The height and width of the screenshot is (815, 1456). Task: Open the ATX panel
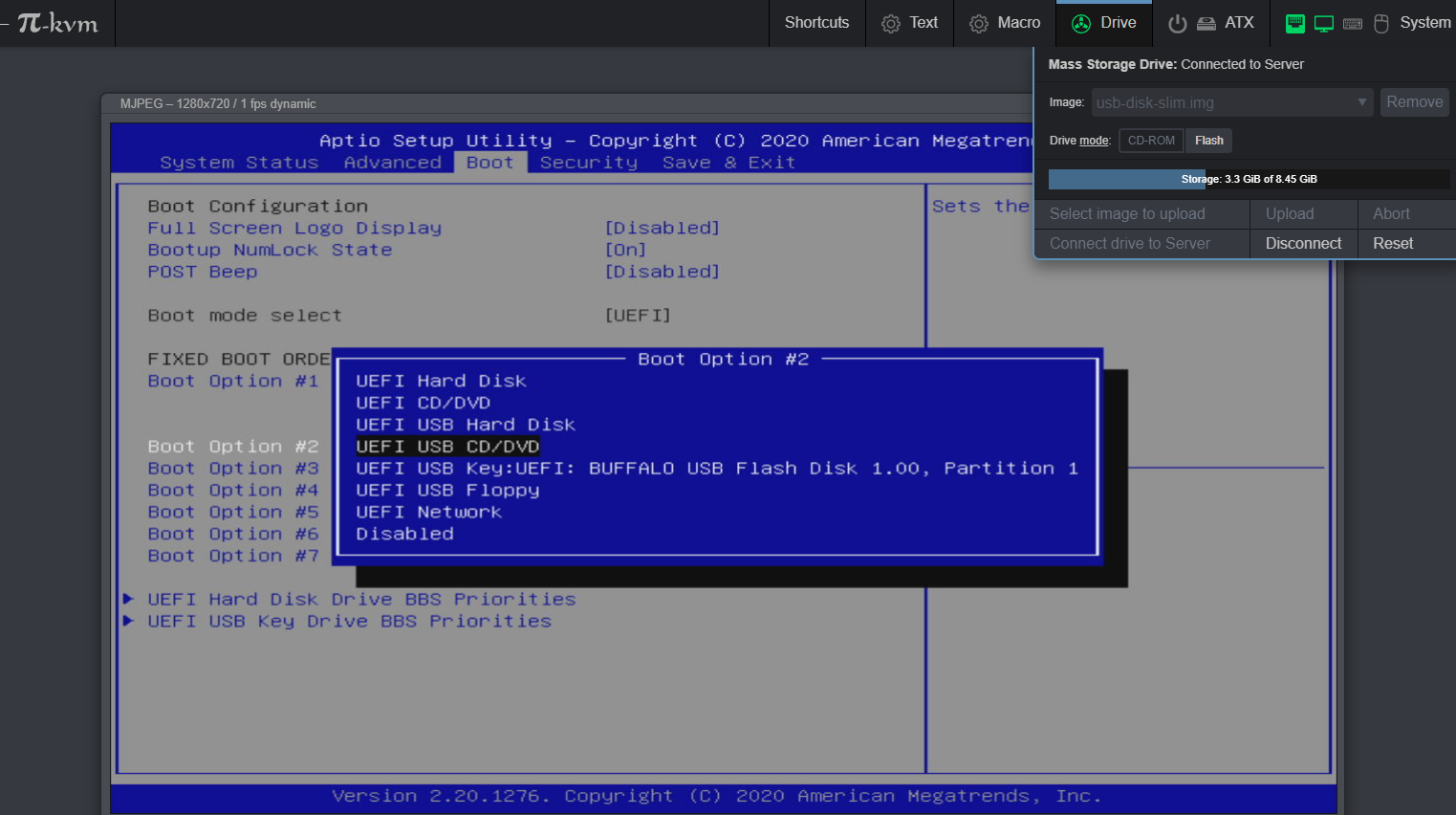(x=1240, y=22)
